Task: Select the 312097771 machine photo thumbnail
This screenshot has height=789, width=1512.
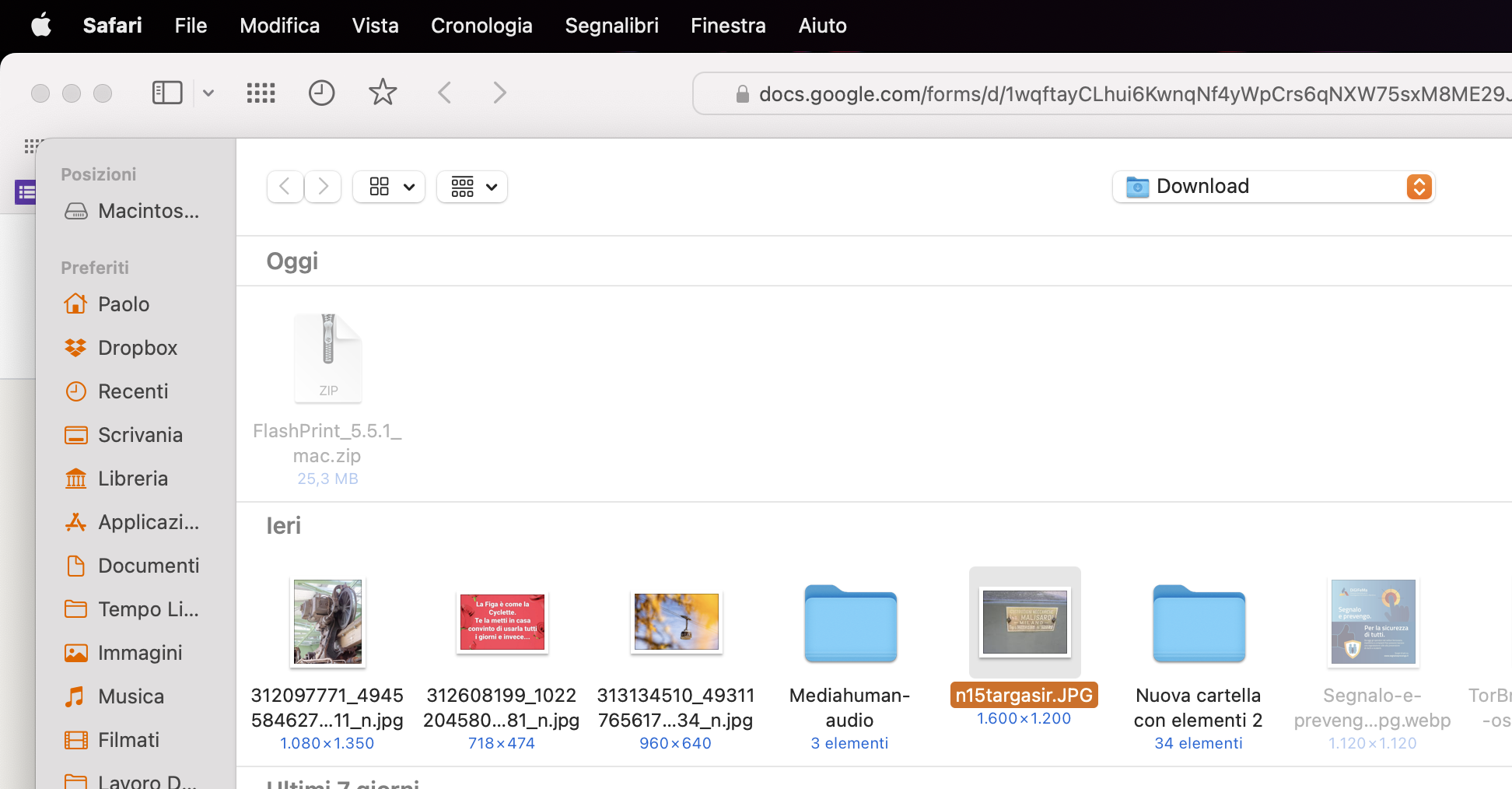Action: point(327,622)
